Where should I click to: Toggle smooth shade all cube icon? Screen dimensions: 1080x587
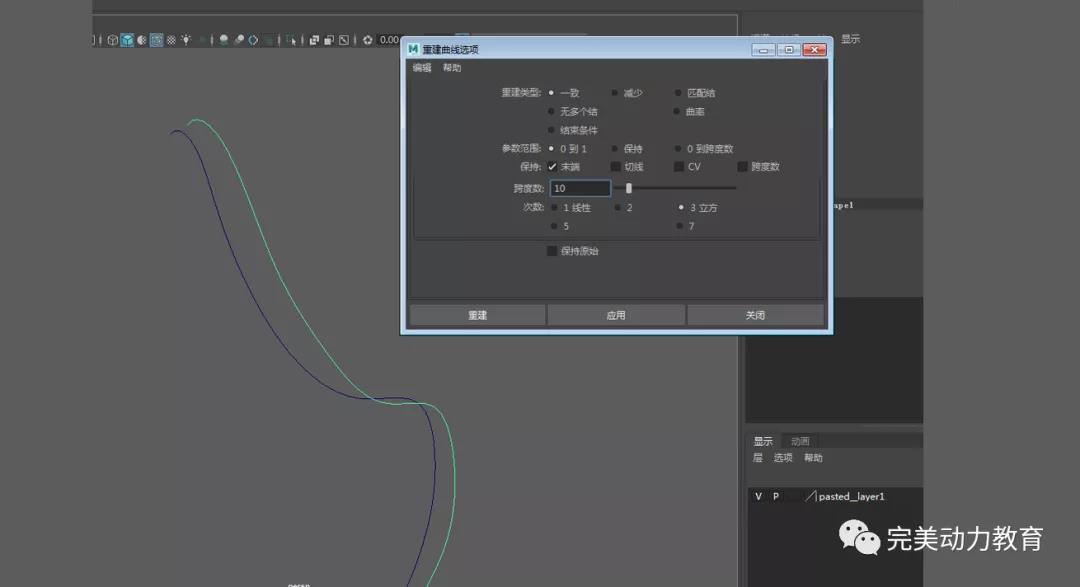(x=127, y=40)
